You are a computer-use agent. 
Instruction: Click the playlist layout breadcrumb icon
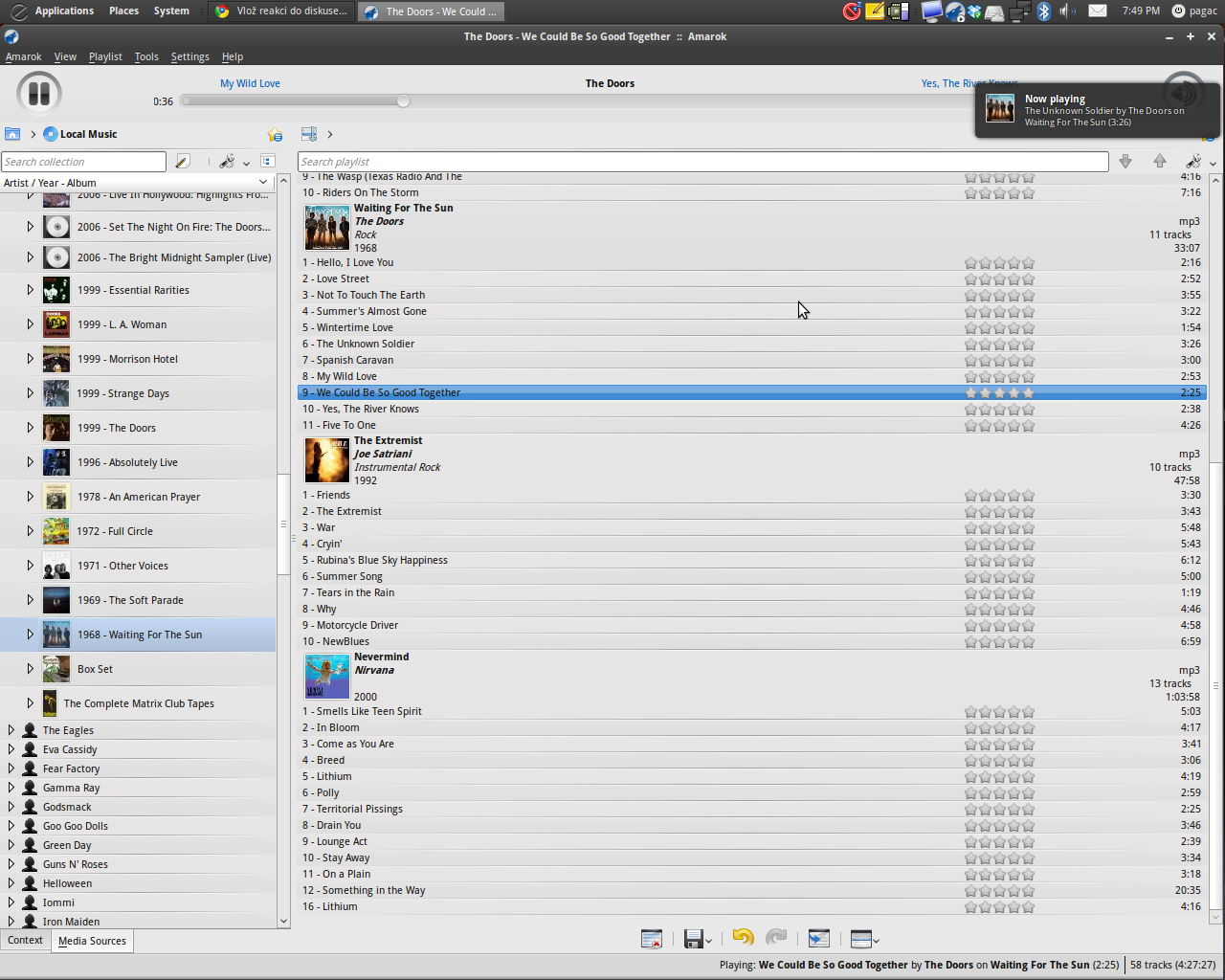309,134
